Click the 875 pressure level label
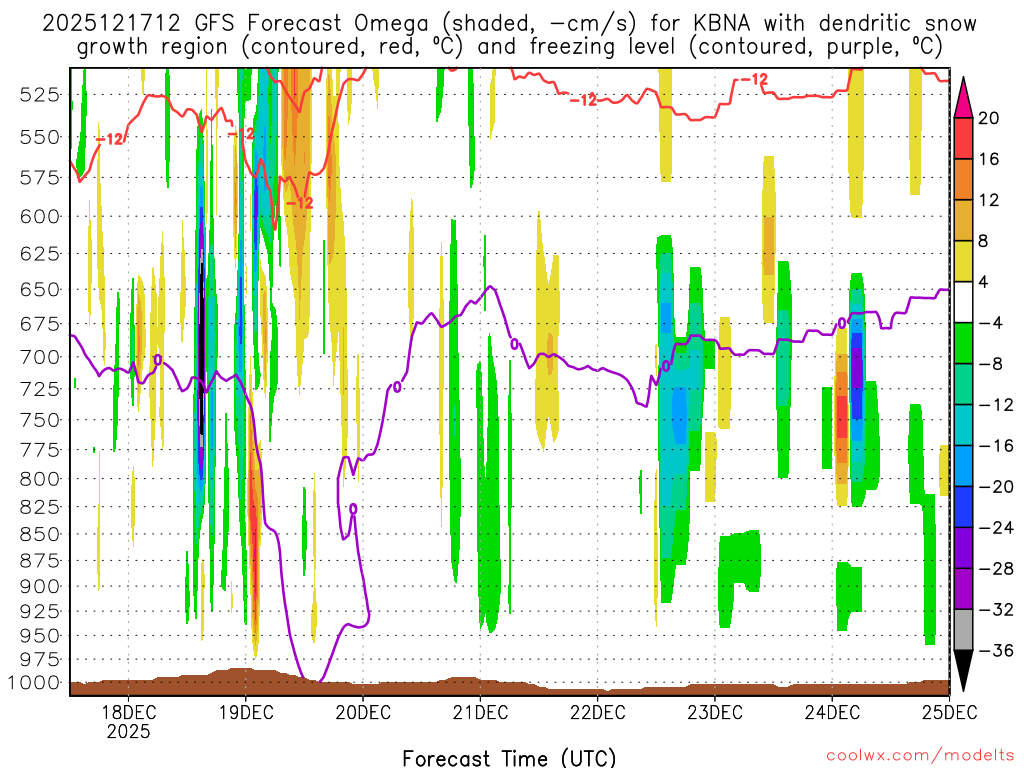 click(x=39, y=561)
